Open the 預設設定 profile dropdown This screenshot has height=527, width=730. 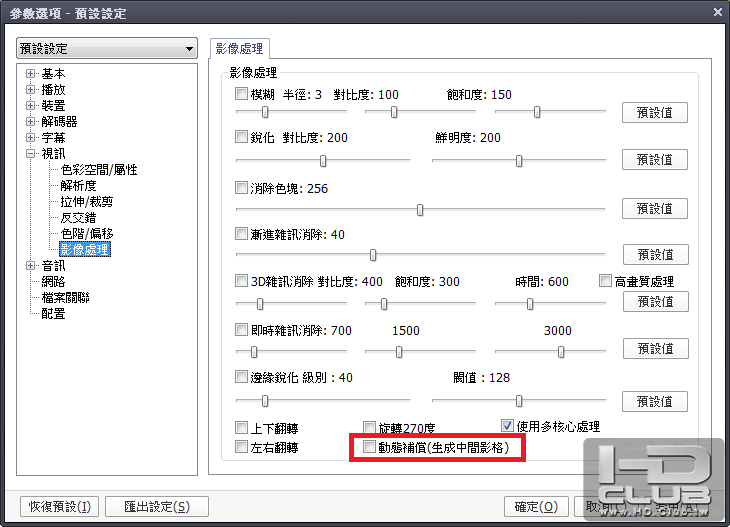coord(107,48)
